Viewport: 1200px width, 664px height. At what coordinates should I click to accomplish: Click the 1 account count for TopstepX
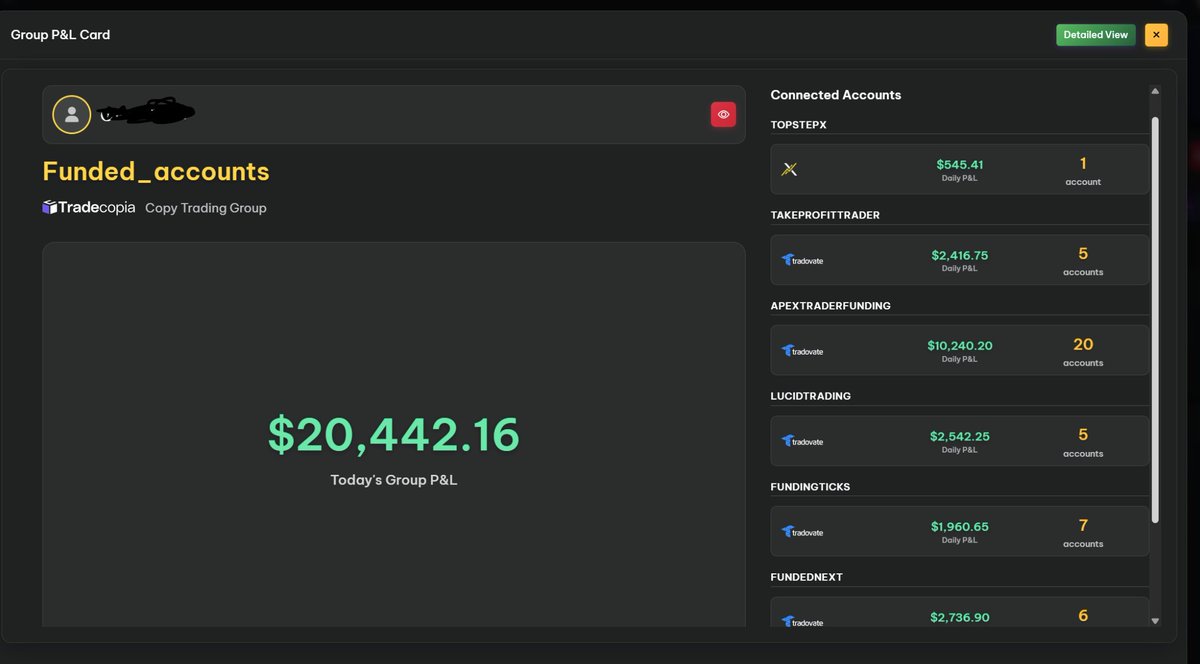point(1083,170)
